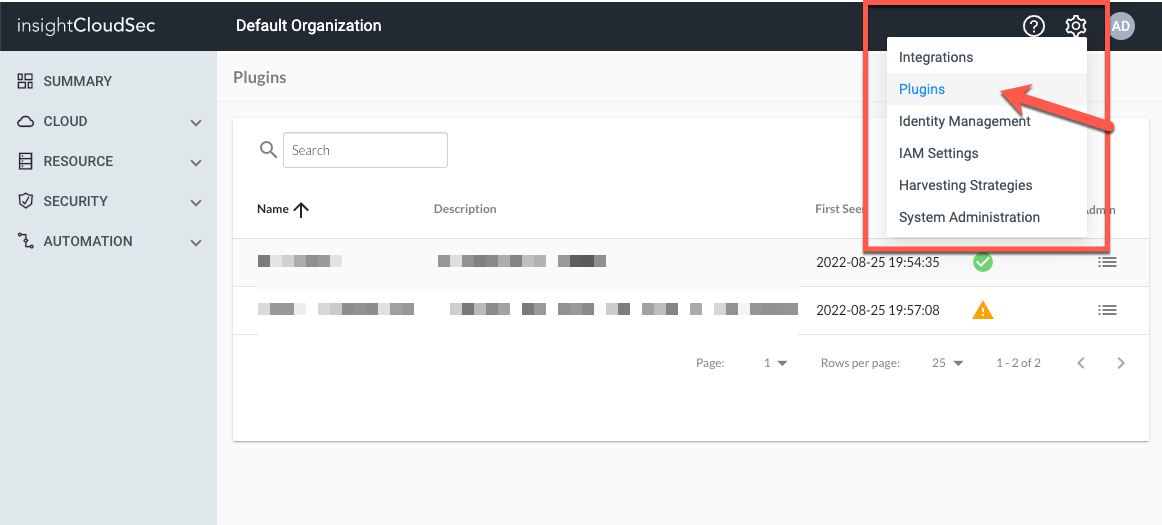This screenshot has width=1162, height=525.
Task: Select IAM Settings menu item
Action: pyautogui.click(x=987, y=153)
